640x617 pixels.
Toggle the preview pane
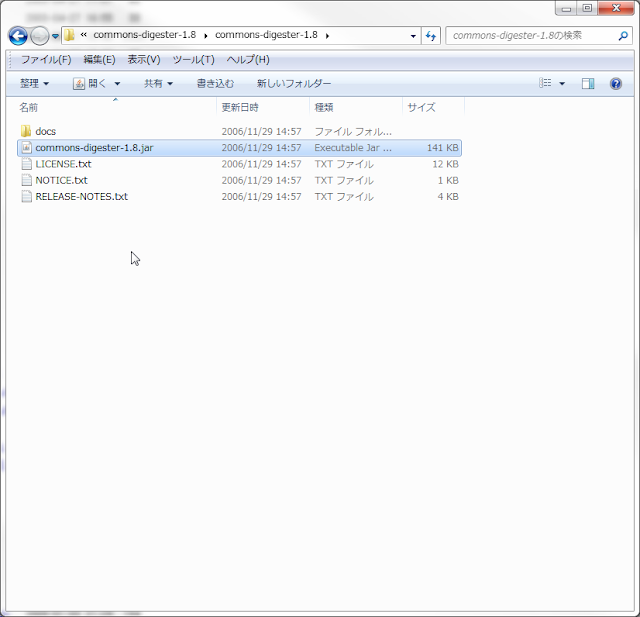(x=588, y=84)
